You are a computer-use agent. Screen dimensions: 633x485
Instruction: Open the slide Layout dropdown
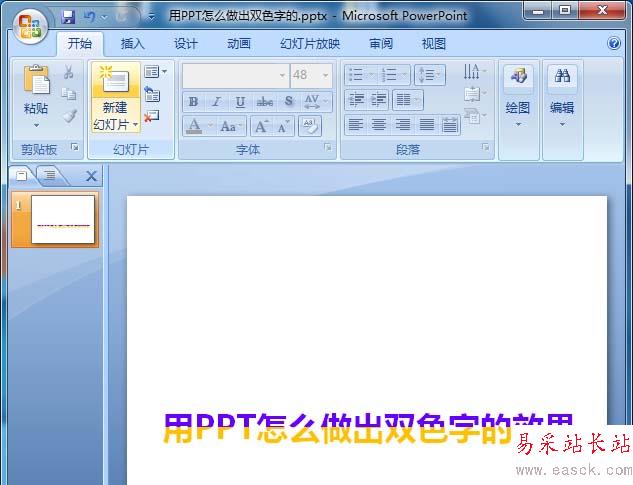point(155,72)
